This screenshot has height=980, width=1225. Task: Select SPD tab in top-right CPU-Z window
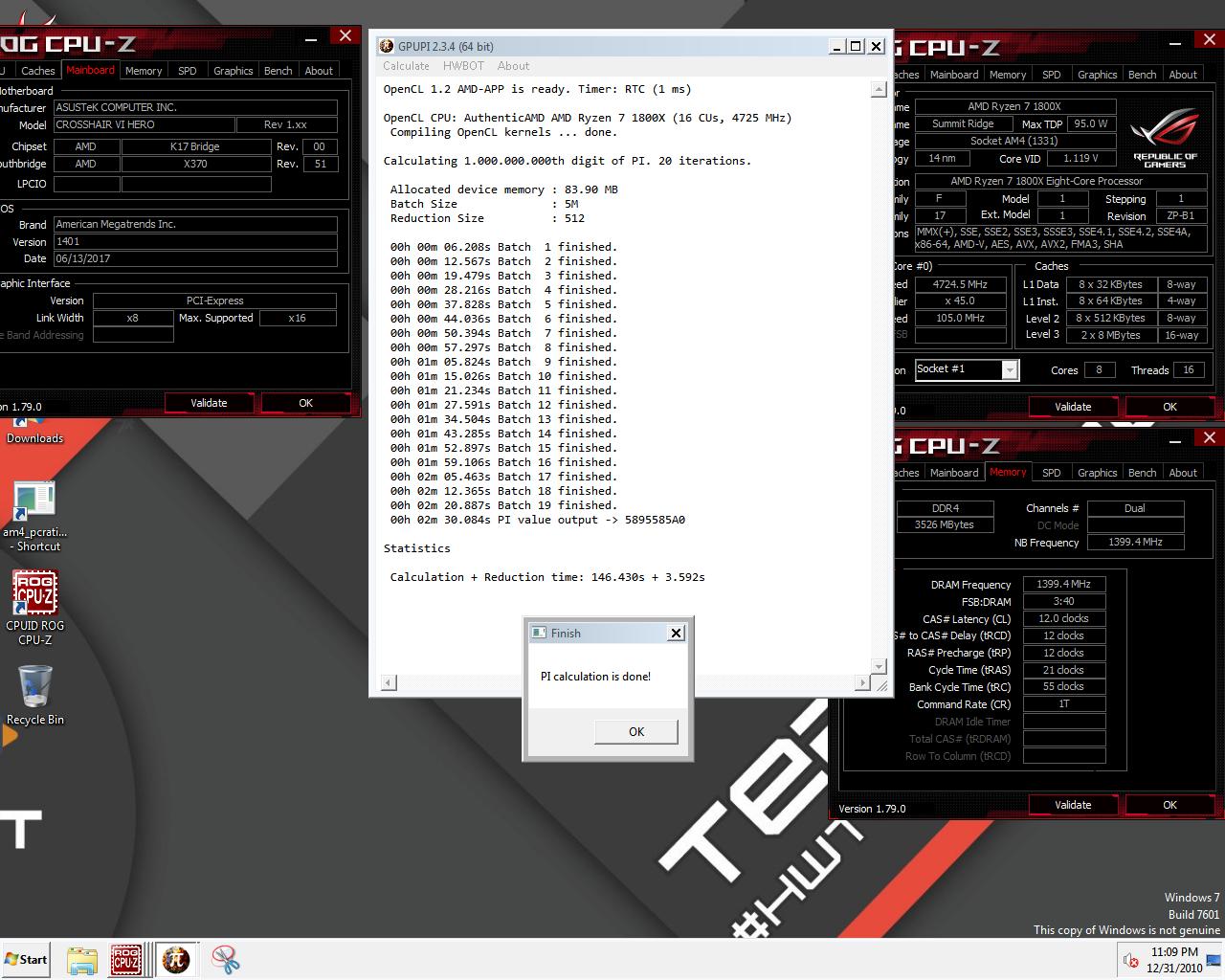pos(1052,75)
